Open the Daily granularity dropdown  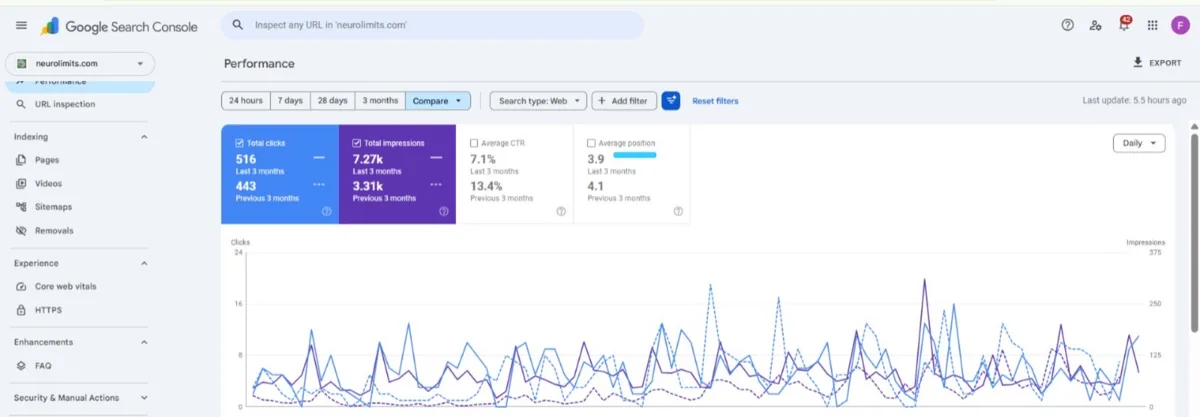click(1139, 143)
